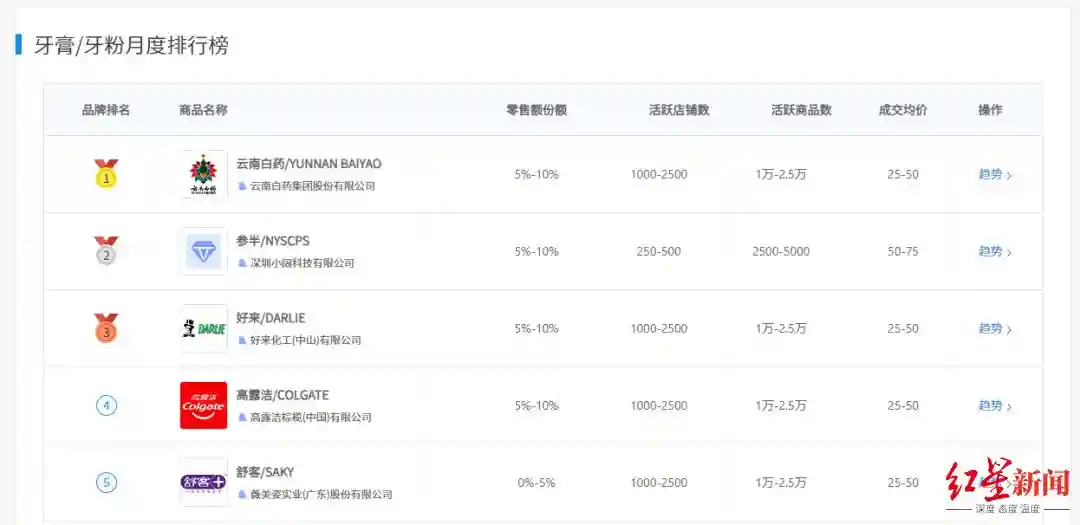Click brand name 高露洁/COLGATE
Screen dimensions: 1080x525
282,395
